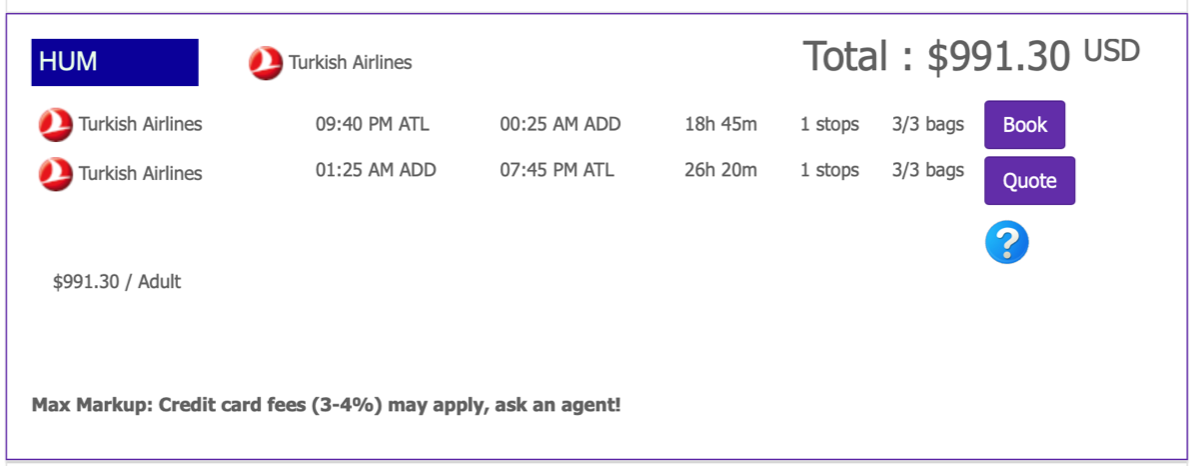Click outbound flight's 1 stops text

click(829, 125)
